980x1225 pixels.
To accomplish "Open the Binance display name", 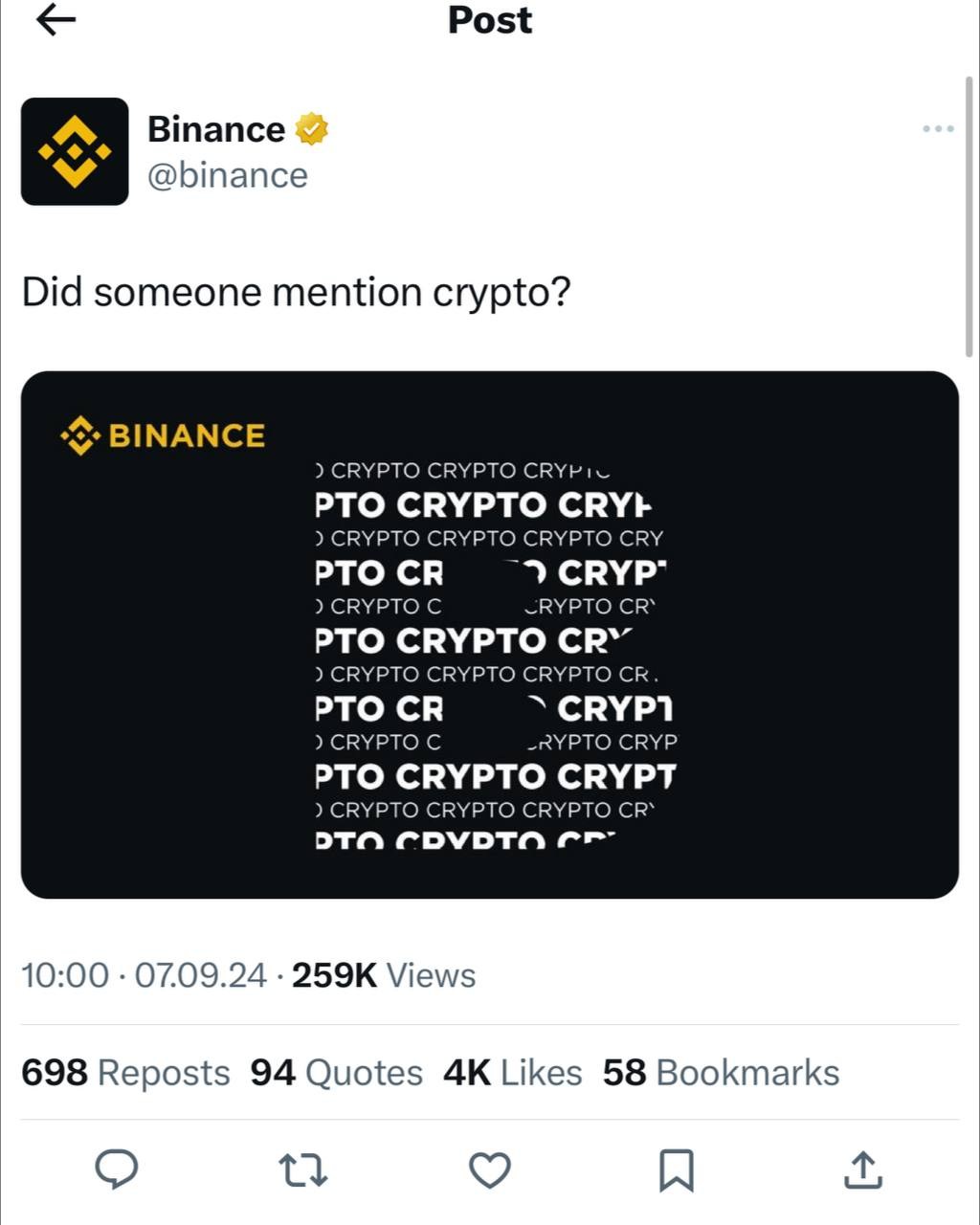I will 216,129.
